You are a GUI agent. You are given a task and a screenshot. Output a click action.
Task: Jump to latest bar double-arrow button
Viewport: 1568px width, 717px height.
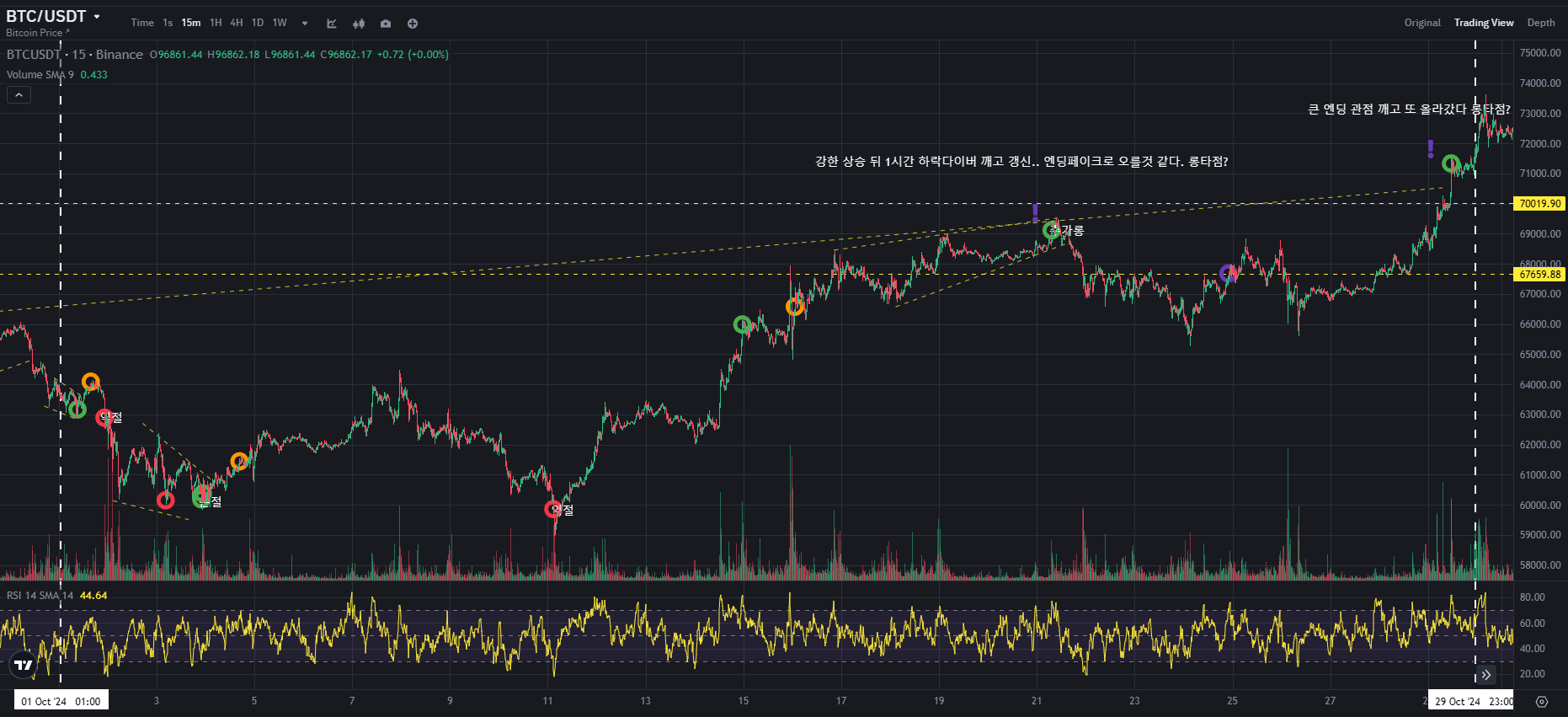click(1486, 675)
